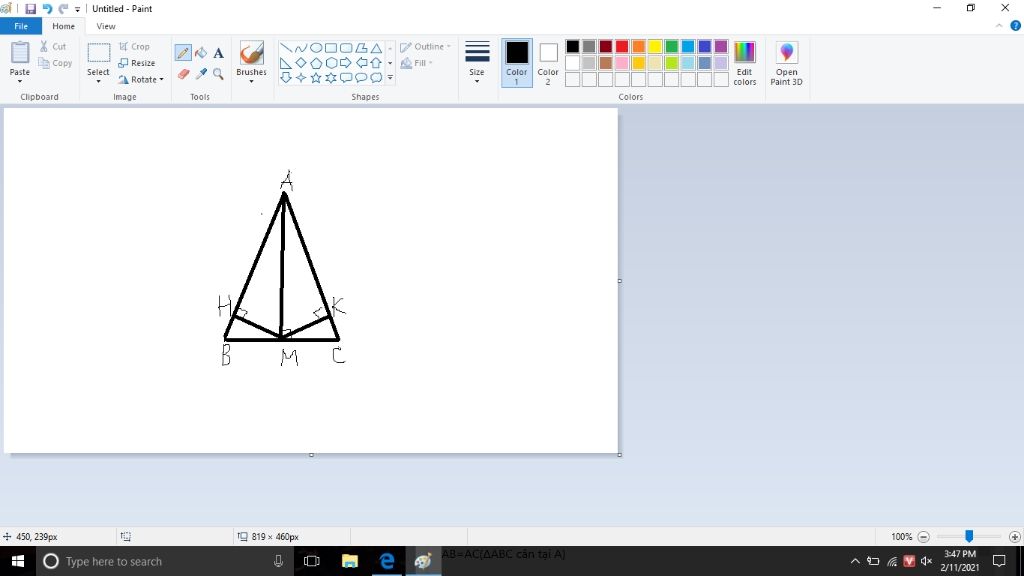This screenshot has height=576, width=1024.
Task: Collapse the ribbon with the chevron
Action: click(x=999, y=26)
